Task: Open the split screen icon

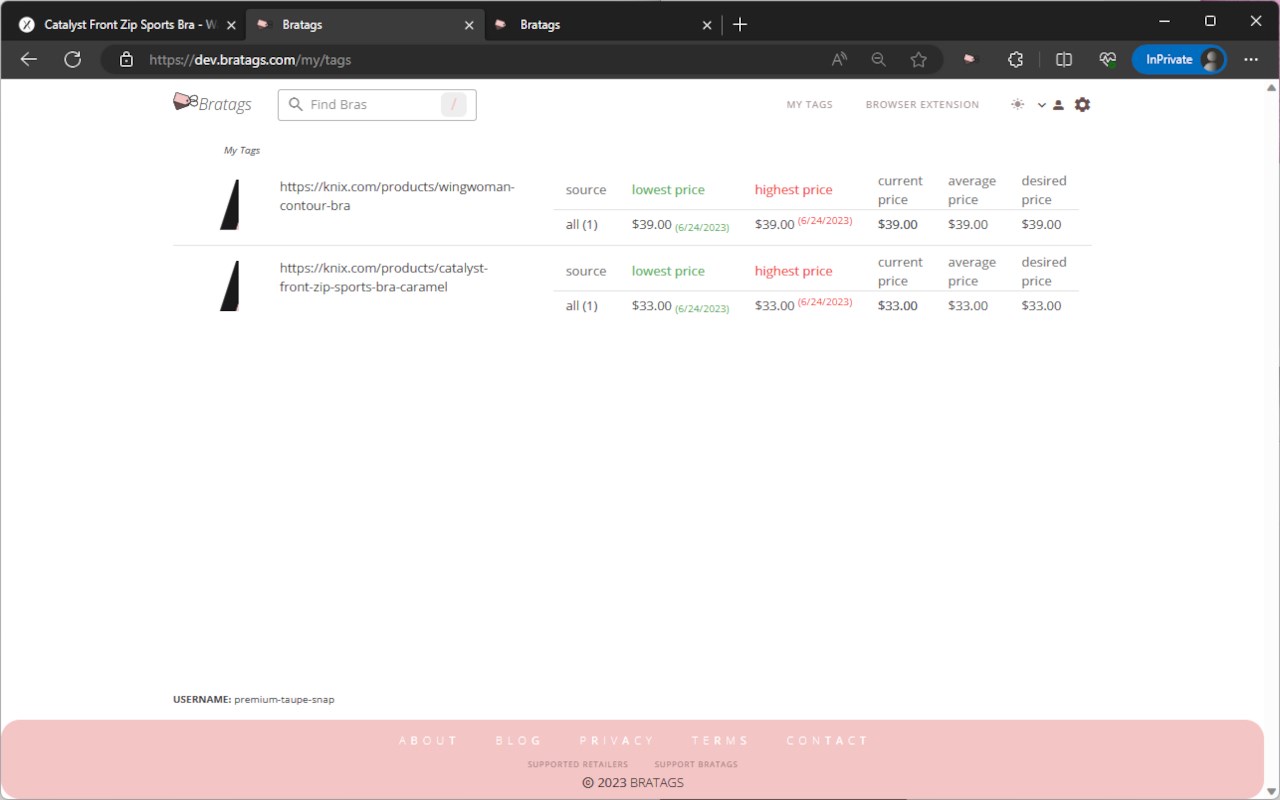Action: click(x=1063, y=60)
